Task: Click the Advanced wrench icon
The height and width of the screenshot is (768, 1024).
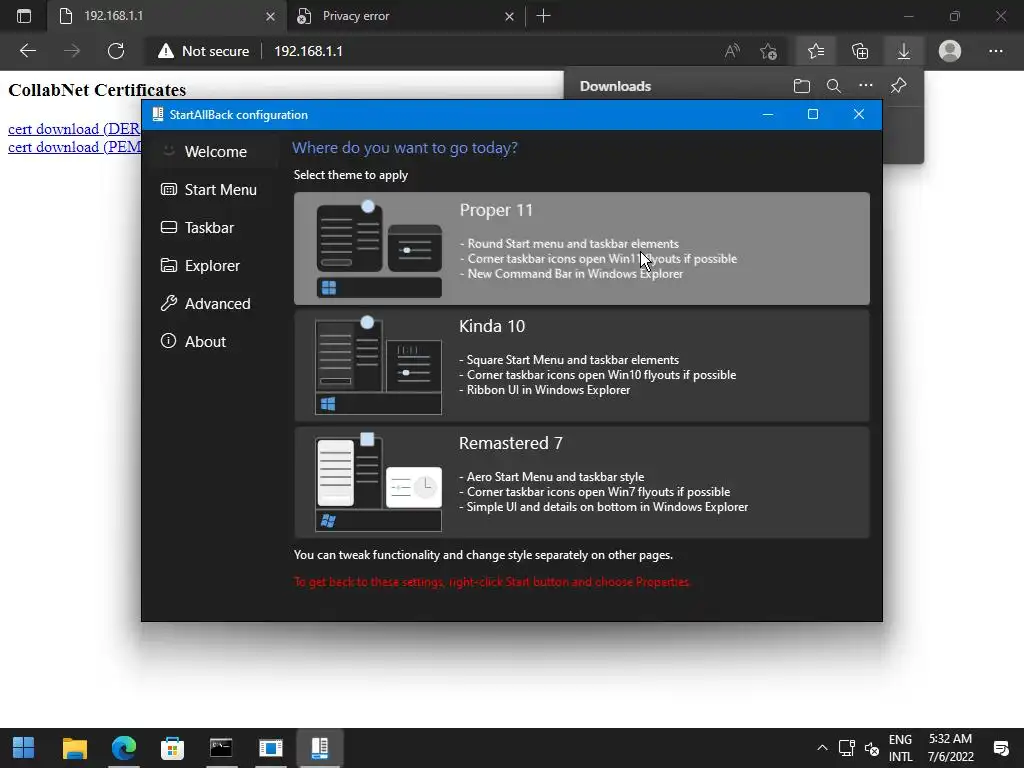Action: (168, 303)
